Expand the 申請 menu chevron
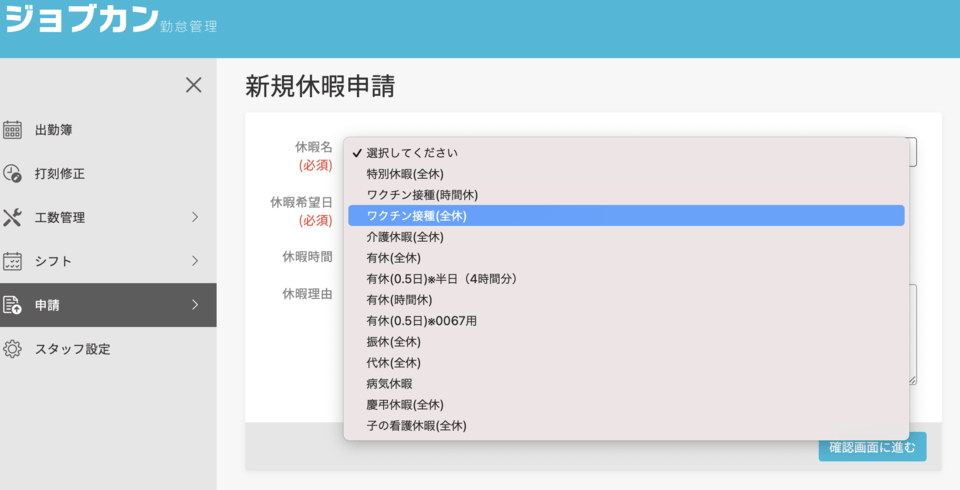960x490 pixels. pos(195,304)
